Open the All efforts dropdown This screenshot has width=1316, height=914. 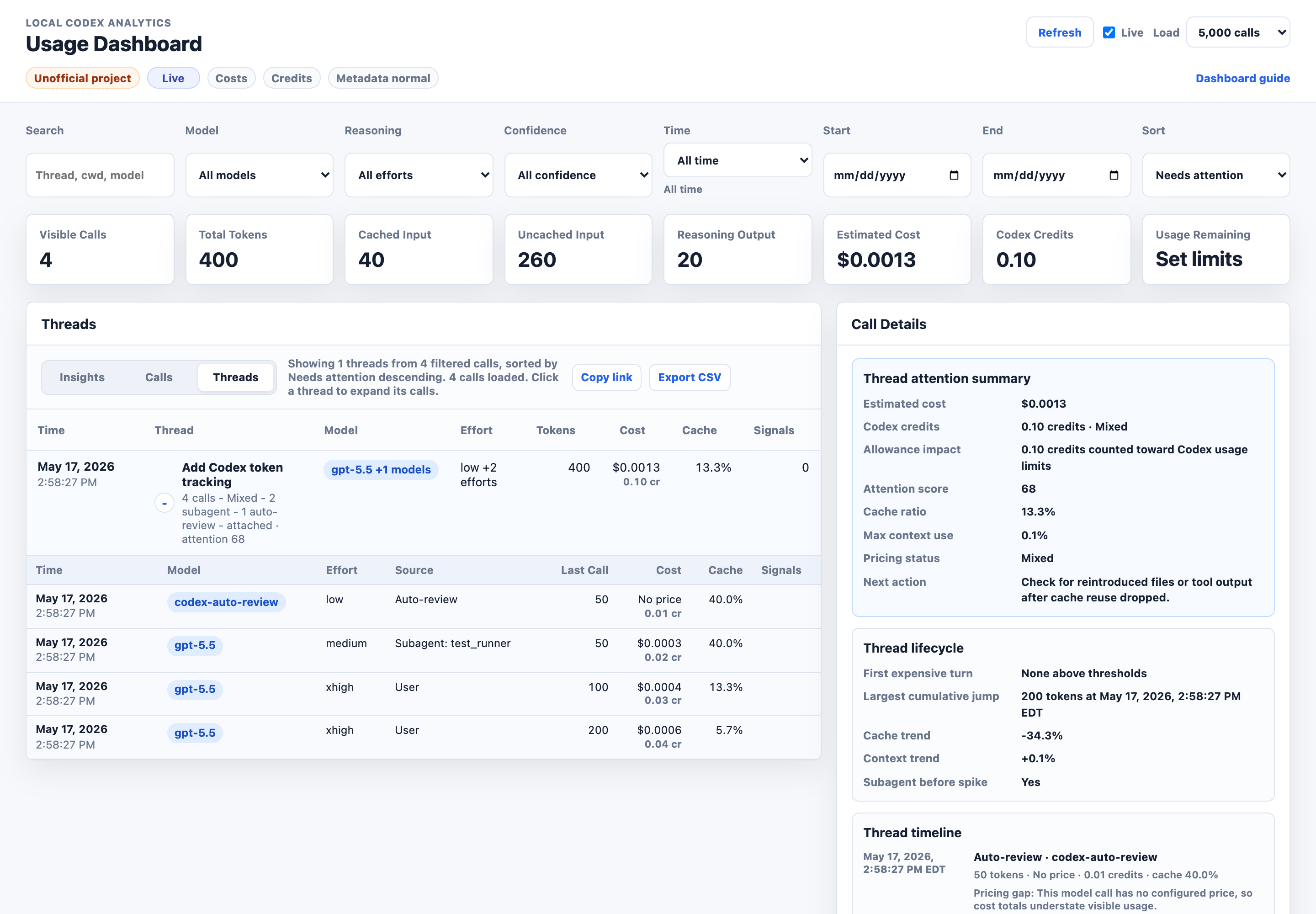tap(419, 175)
